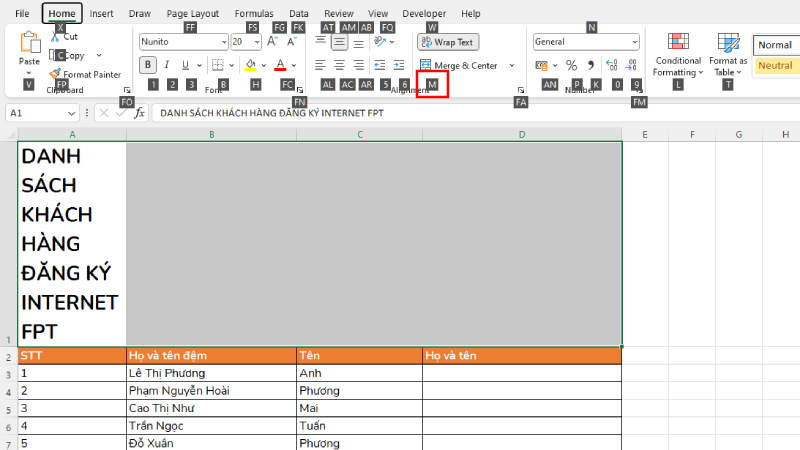Toggle bold formatting
This screenshot has height=450, width=800.
tap(148, 65)
